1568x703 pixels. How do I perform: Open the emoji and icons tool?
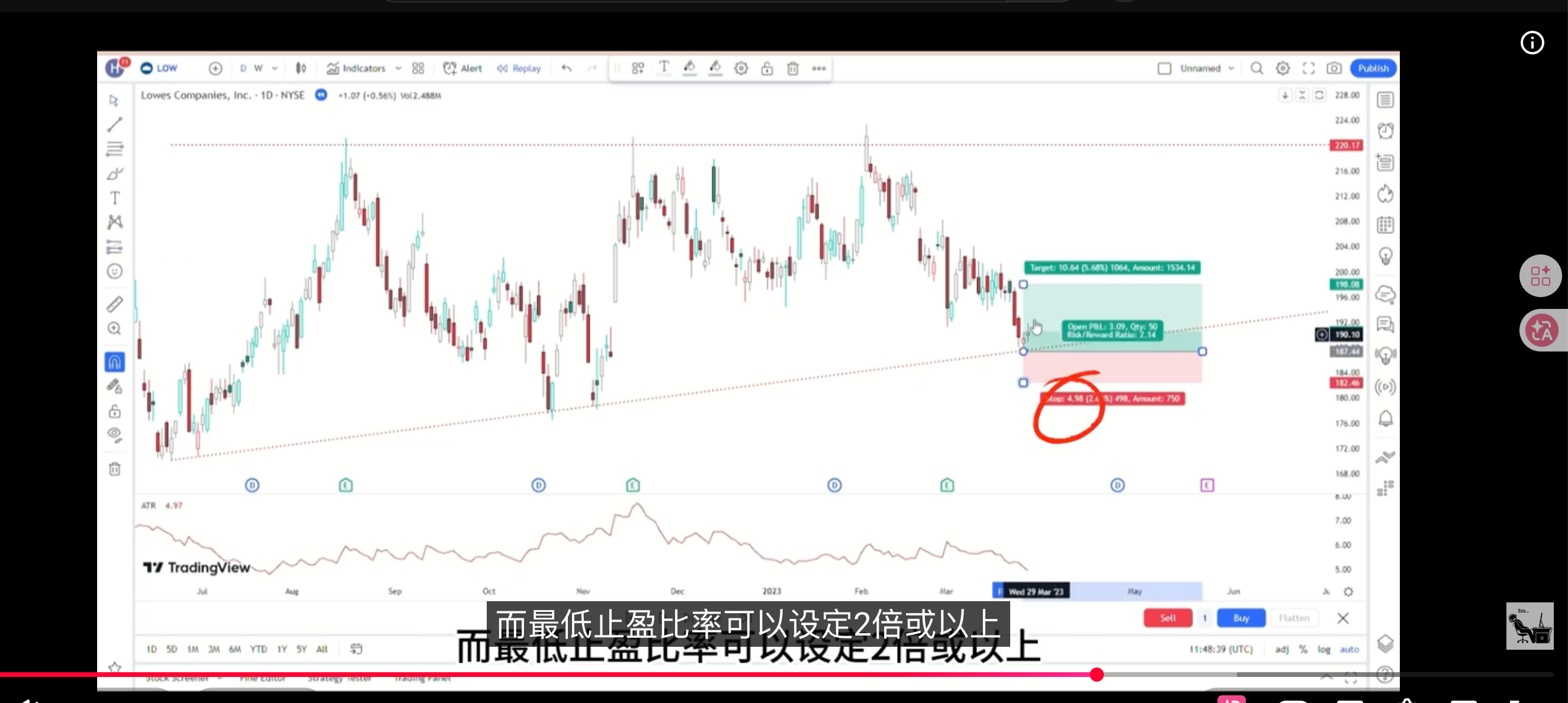pos(114,271)
